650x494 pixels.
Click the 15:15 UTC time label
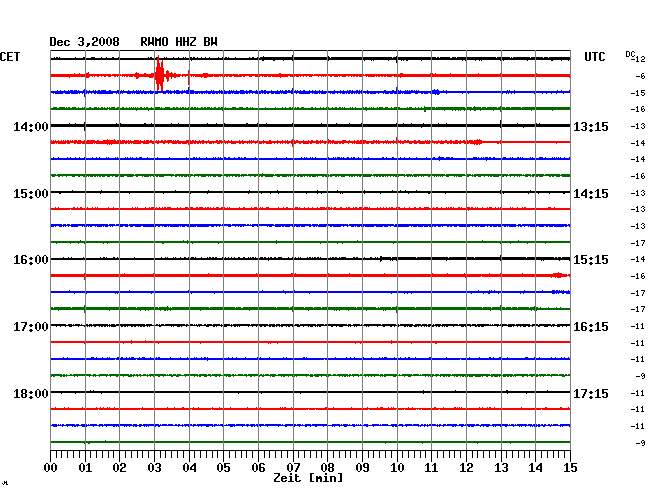tap(591, 260)
